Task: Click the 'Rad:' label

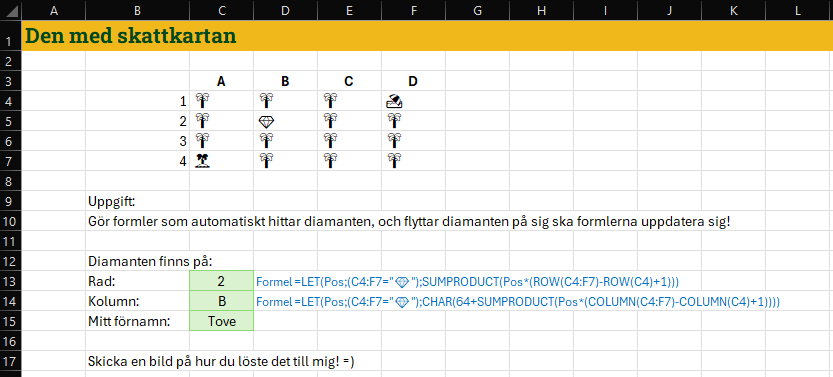Action: click(x=100, y=281)
